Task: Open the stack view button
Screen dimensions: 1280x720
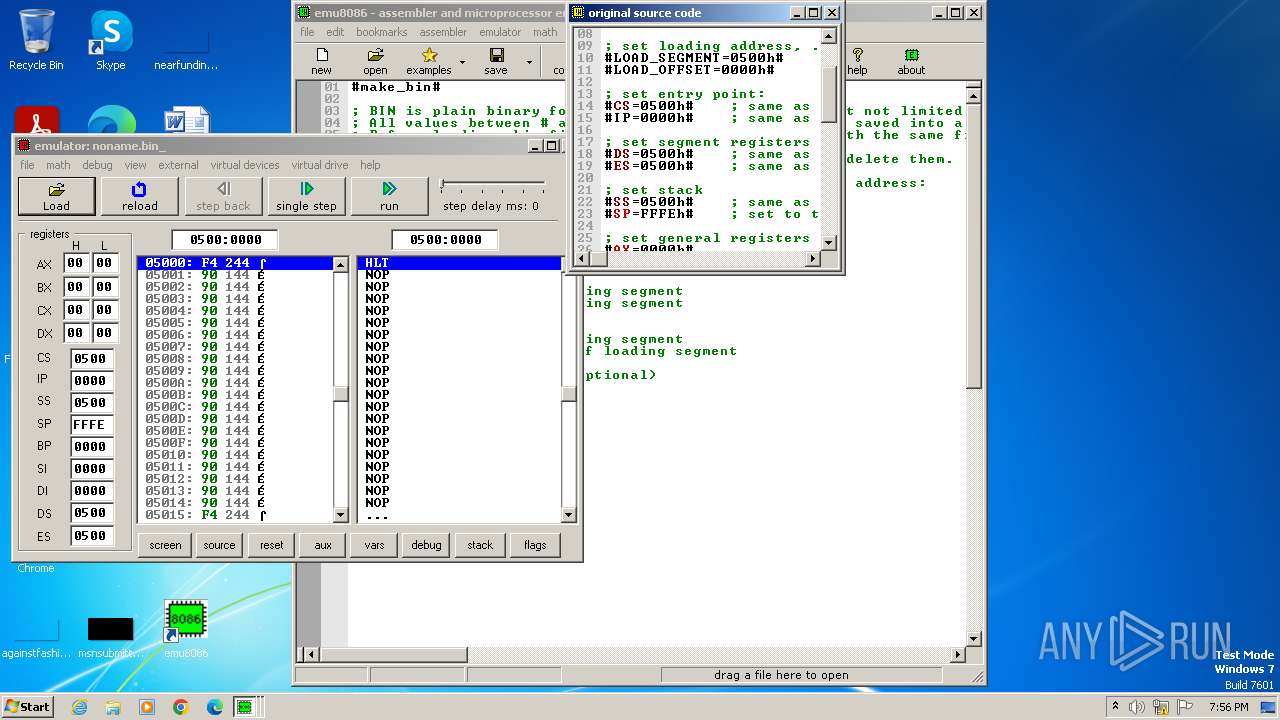Action: (x=480, y=545)
